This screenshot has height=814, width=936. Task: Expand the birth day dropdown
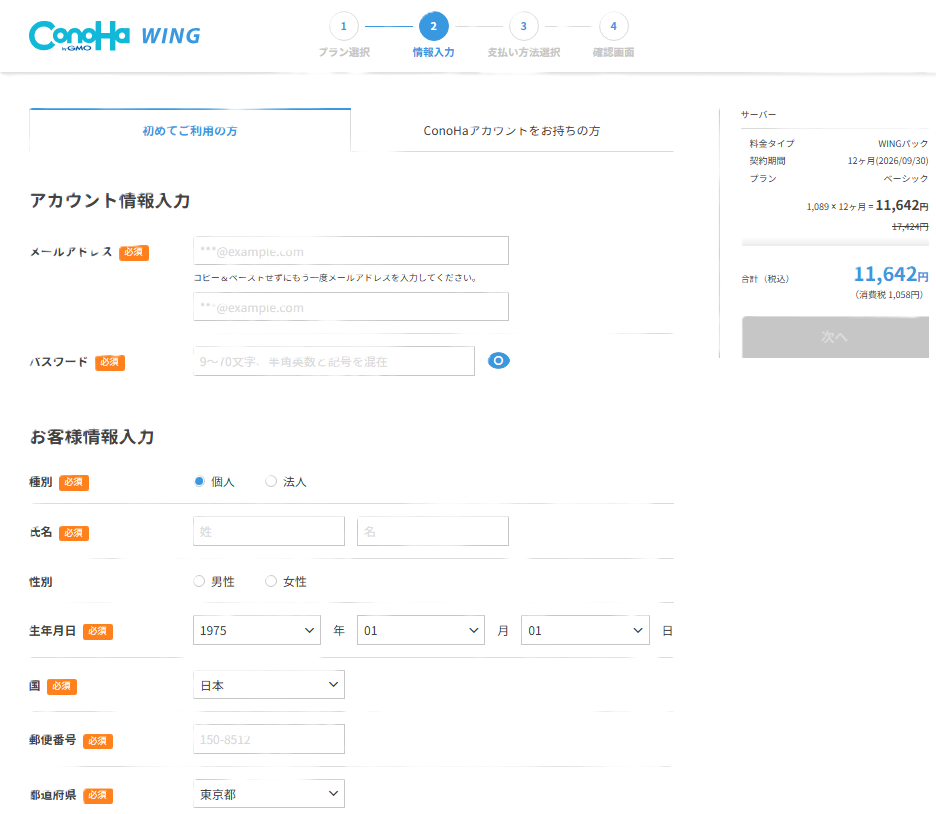(x=585, y=631)
